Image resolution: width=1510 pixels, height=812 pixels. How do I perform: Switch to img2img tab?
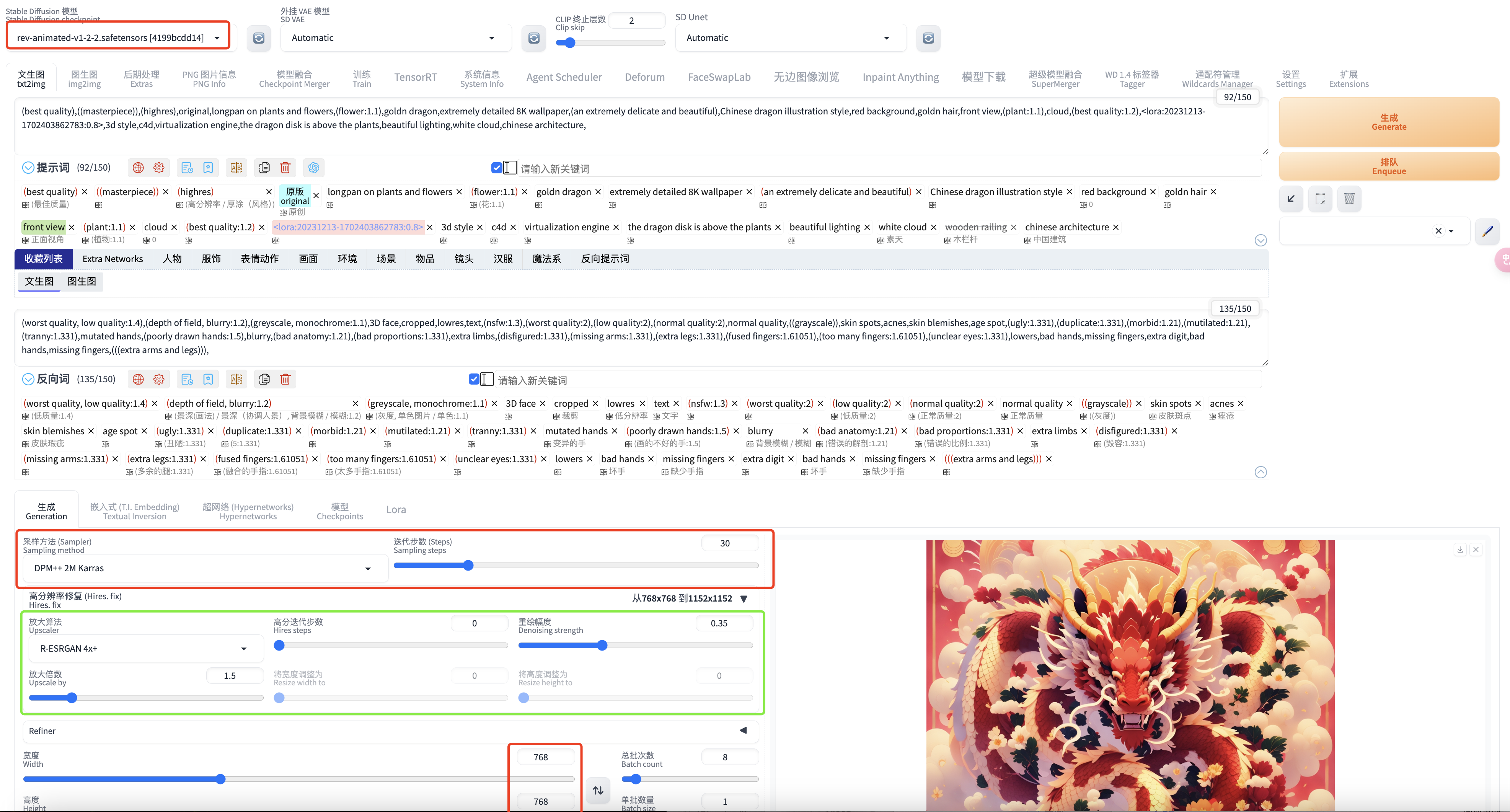click(85, 78)
